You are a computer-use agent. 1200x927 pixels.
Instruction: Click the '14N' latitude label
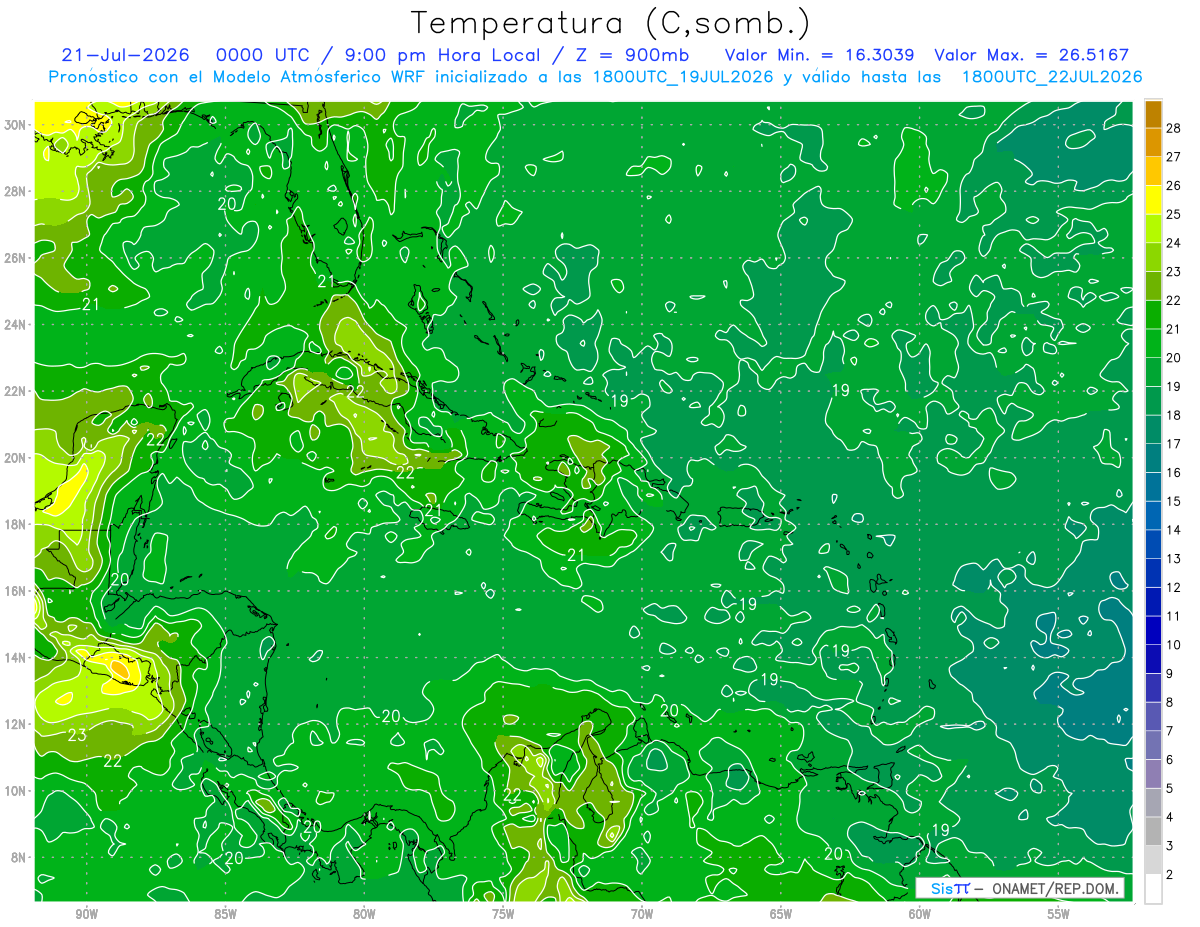(x=16, y=658)
